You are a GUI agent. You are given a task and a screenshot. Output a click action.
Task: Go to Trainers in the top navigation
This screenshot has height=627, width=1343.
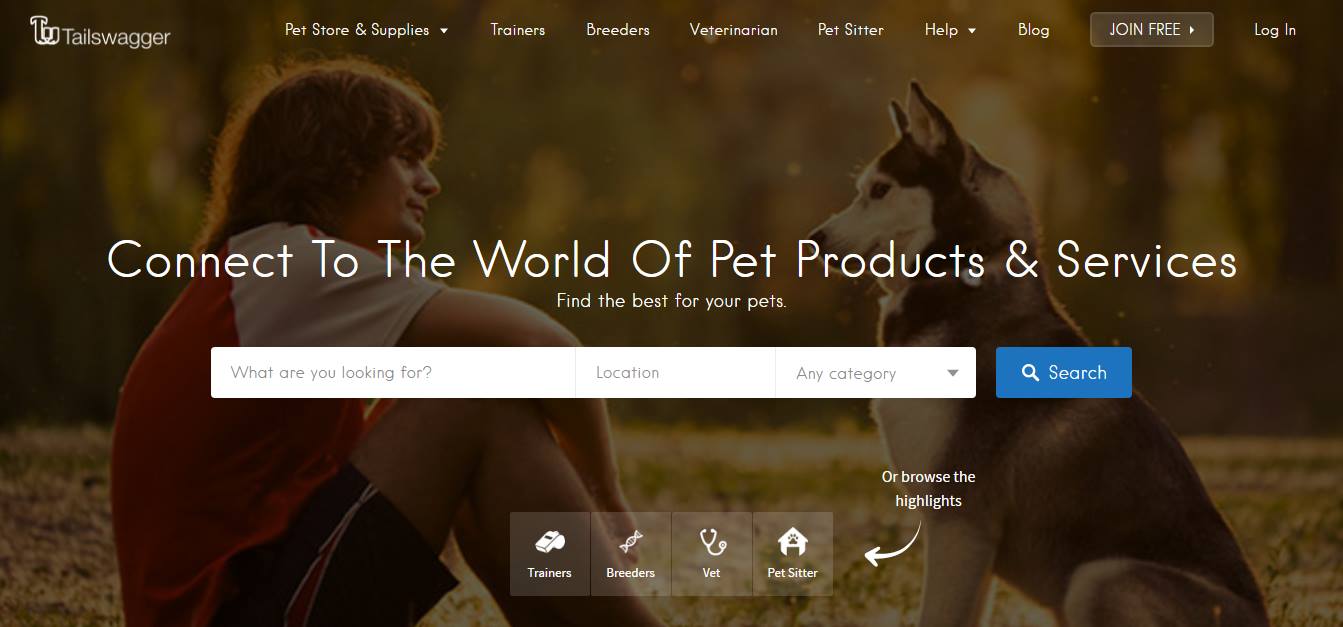click(x=518, y=30)
